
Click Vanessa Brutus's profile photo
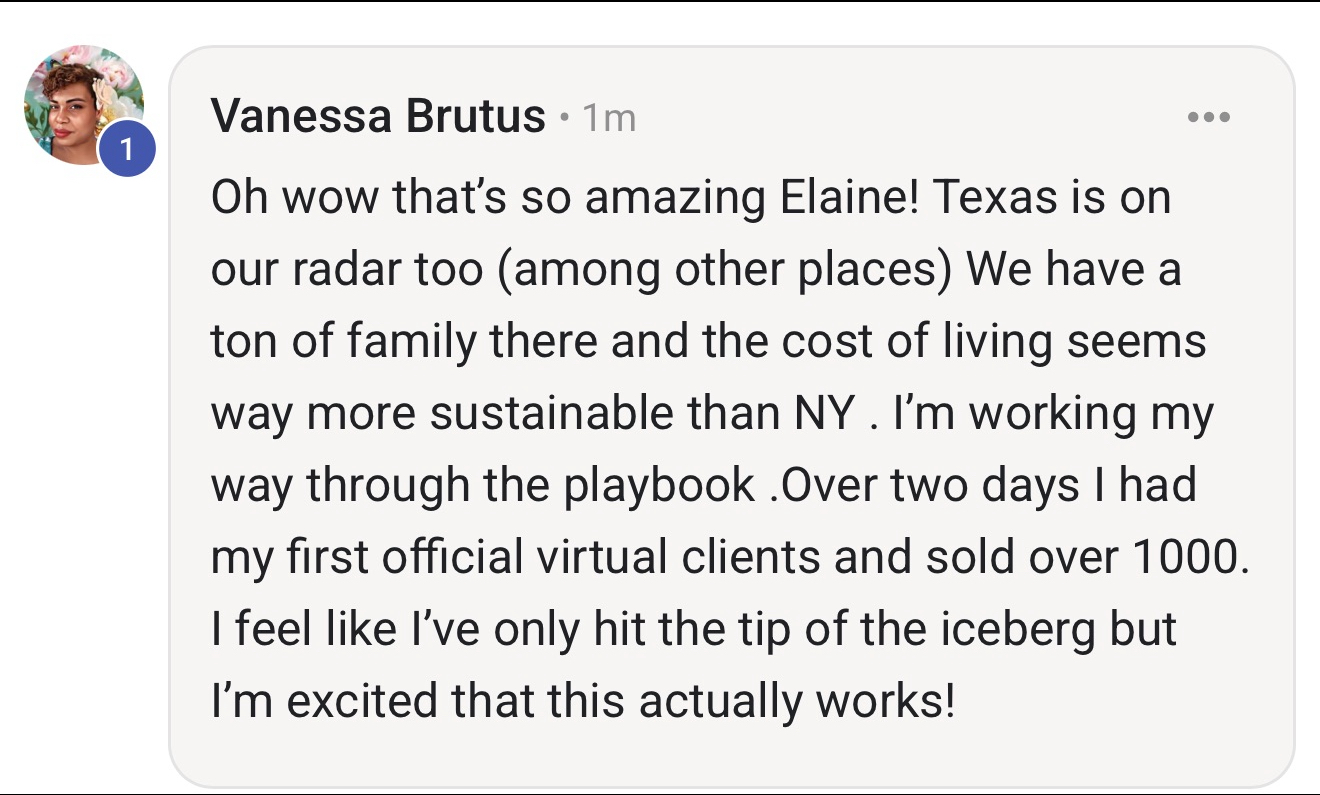click(x=78, y=101)
